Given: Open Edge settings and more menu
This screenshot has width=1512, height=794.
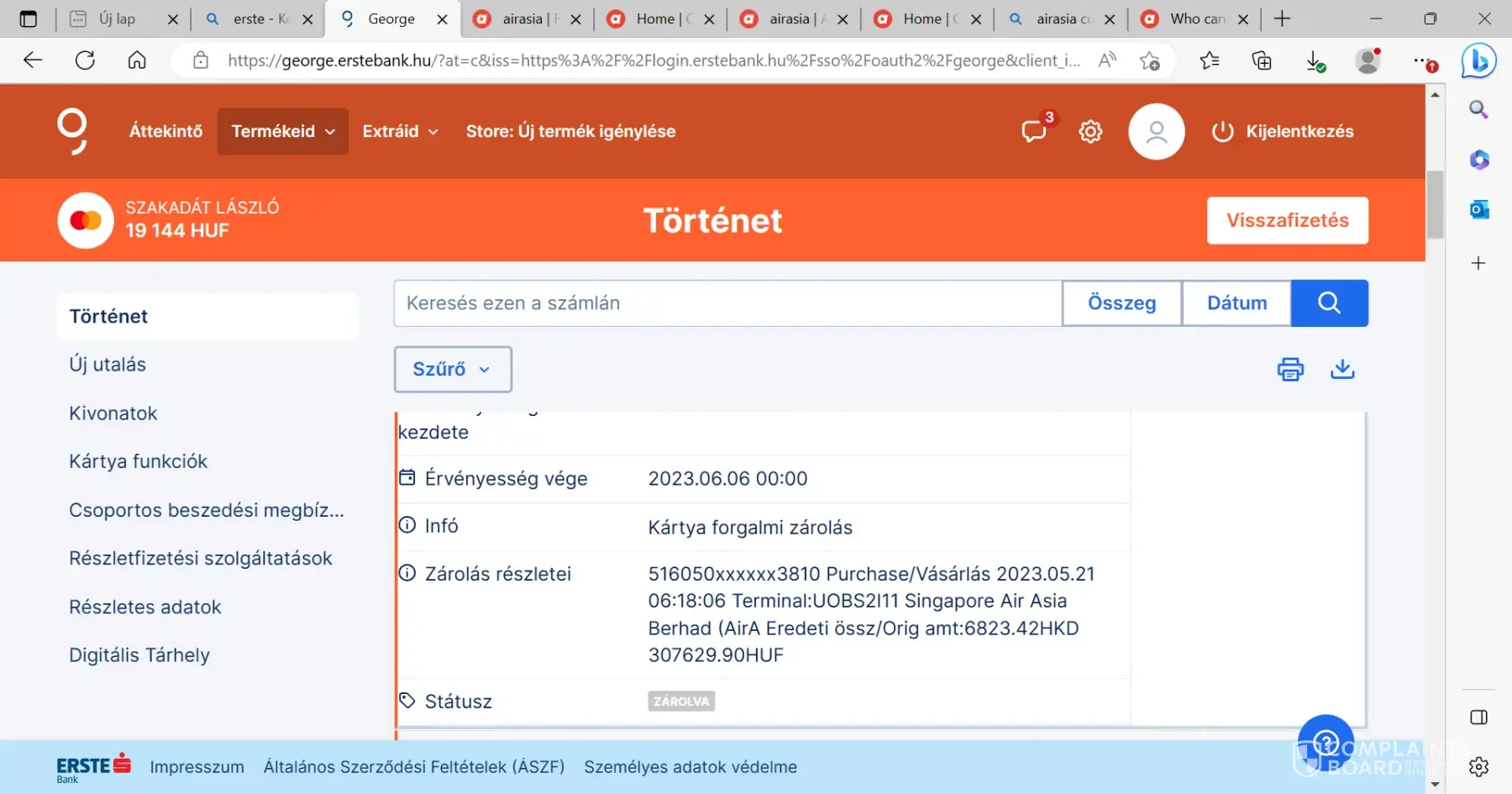Looking at the screenshot, I should click(x=1425, y=60).
